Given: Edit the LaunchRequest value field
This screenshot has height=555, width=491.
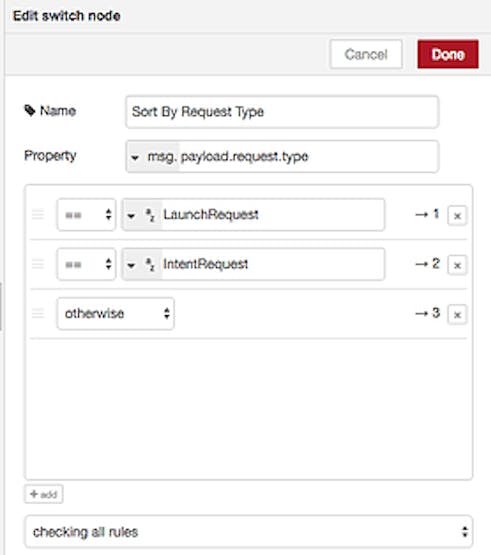Looking at the screenshot, I should 273,215.
